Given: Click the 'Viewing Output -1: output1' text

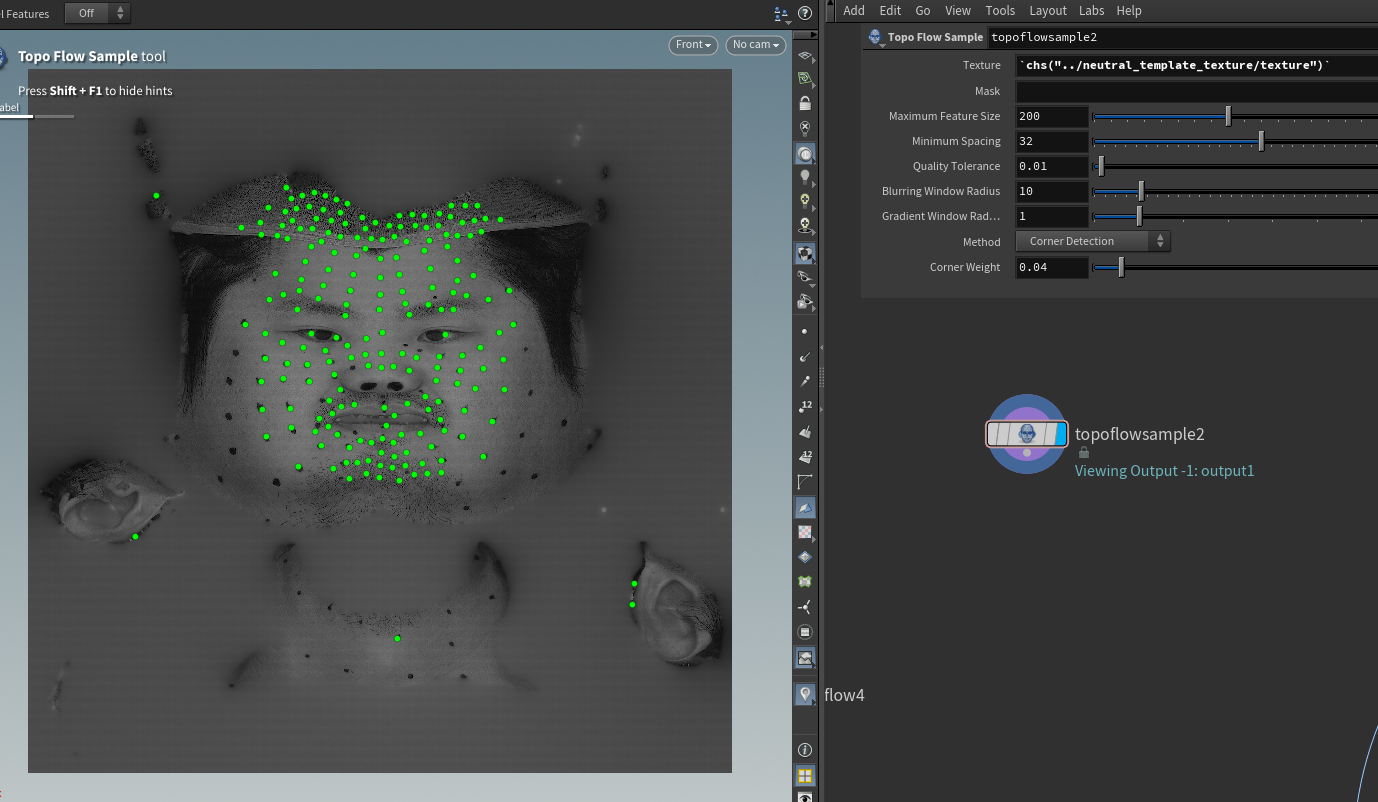Looking at the screenshot, I should pos(1164,470).
